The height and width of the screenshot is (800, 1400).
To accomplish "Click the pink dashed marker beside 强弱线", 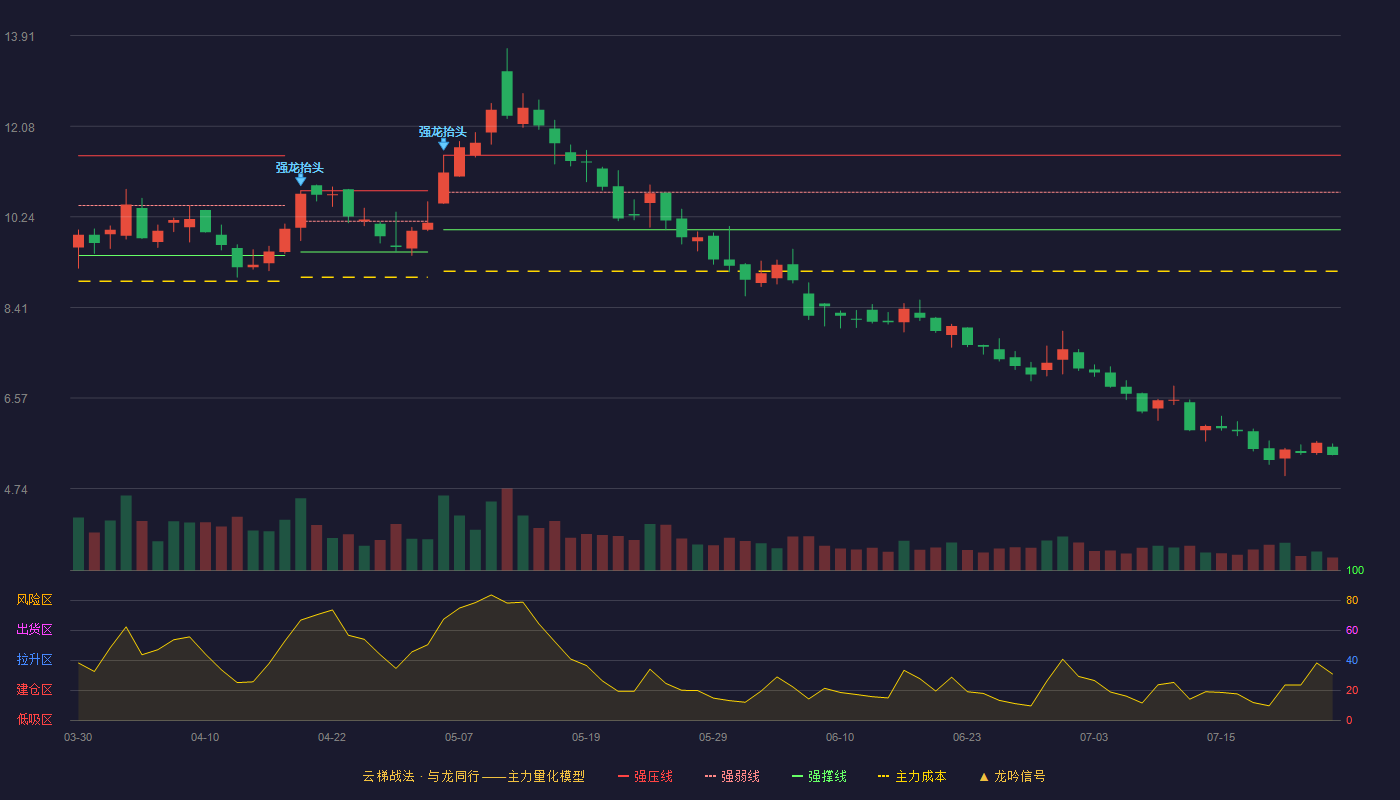I will point(710,776).
